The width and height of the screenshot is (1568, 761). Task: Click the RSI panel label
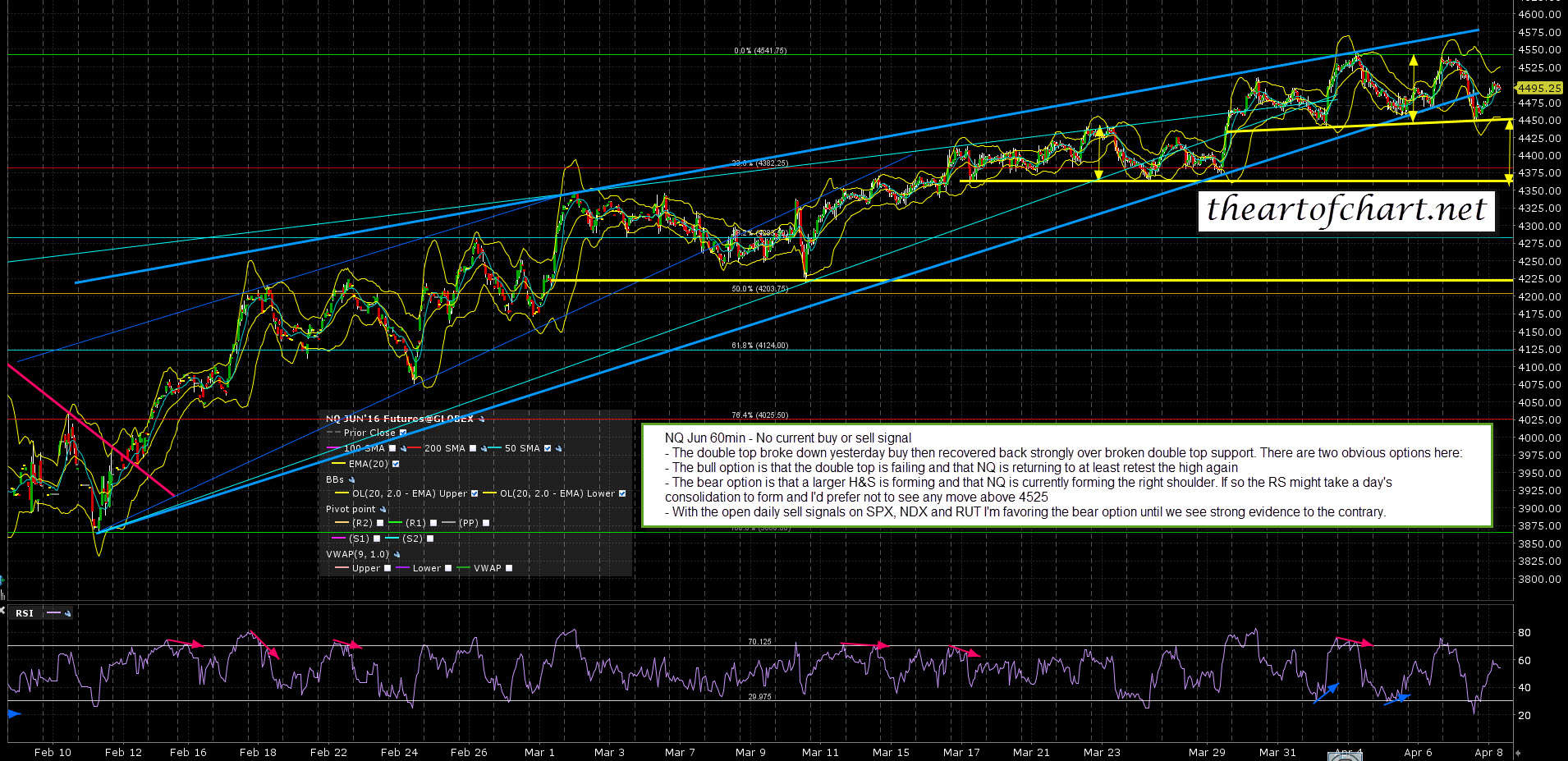[24, 613]
